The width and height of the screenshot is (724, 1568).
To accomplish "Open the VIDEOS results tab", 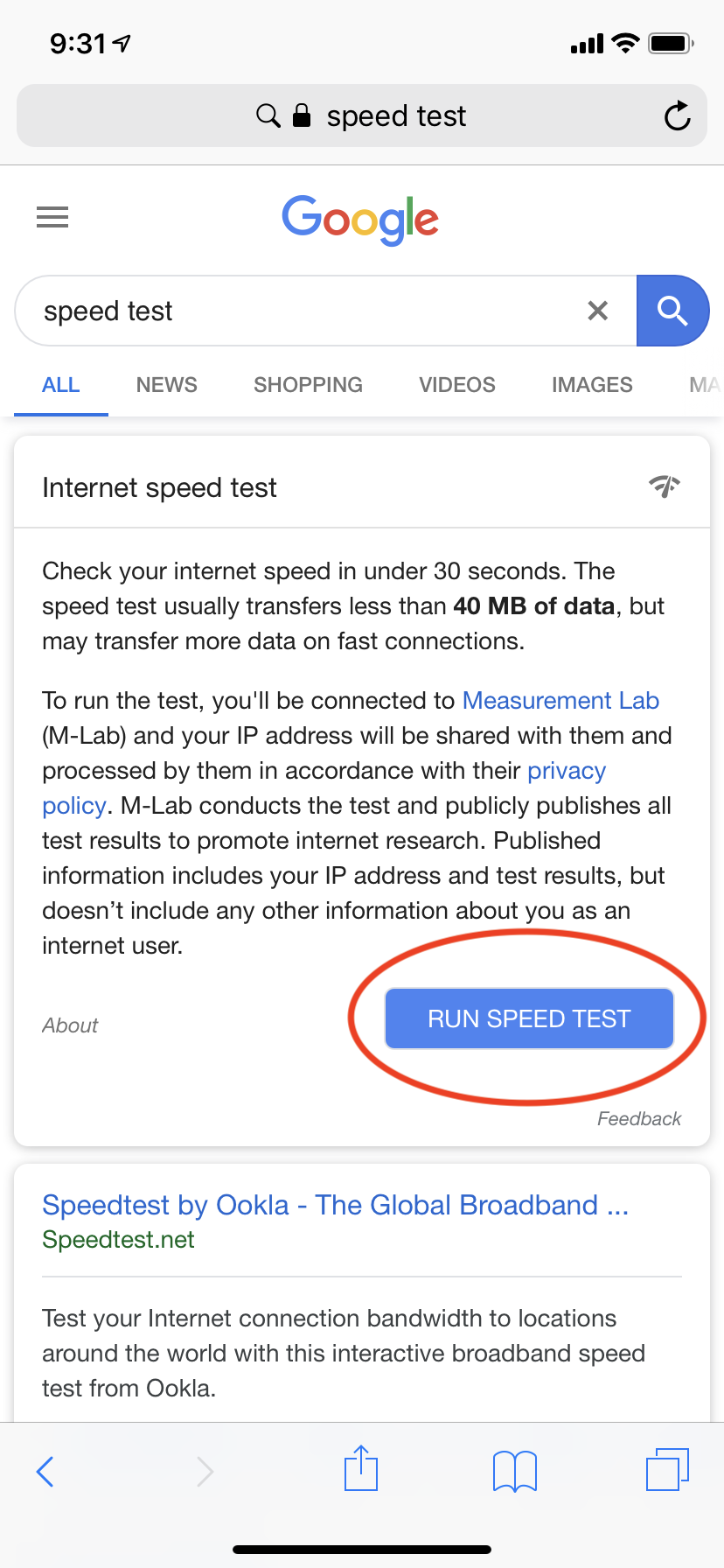I will (x=457, y=385).
